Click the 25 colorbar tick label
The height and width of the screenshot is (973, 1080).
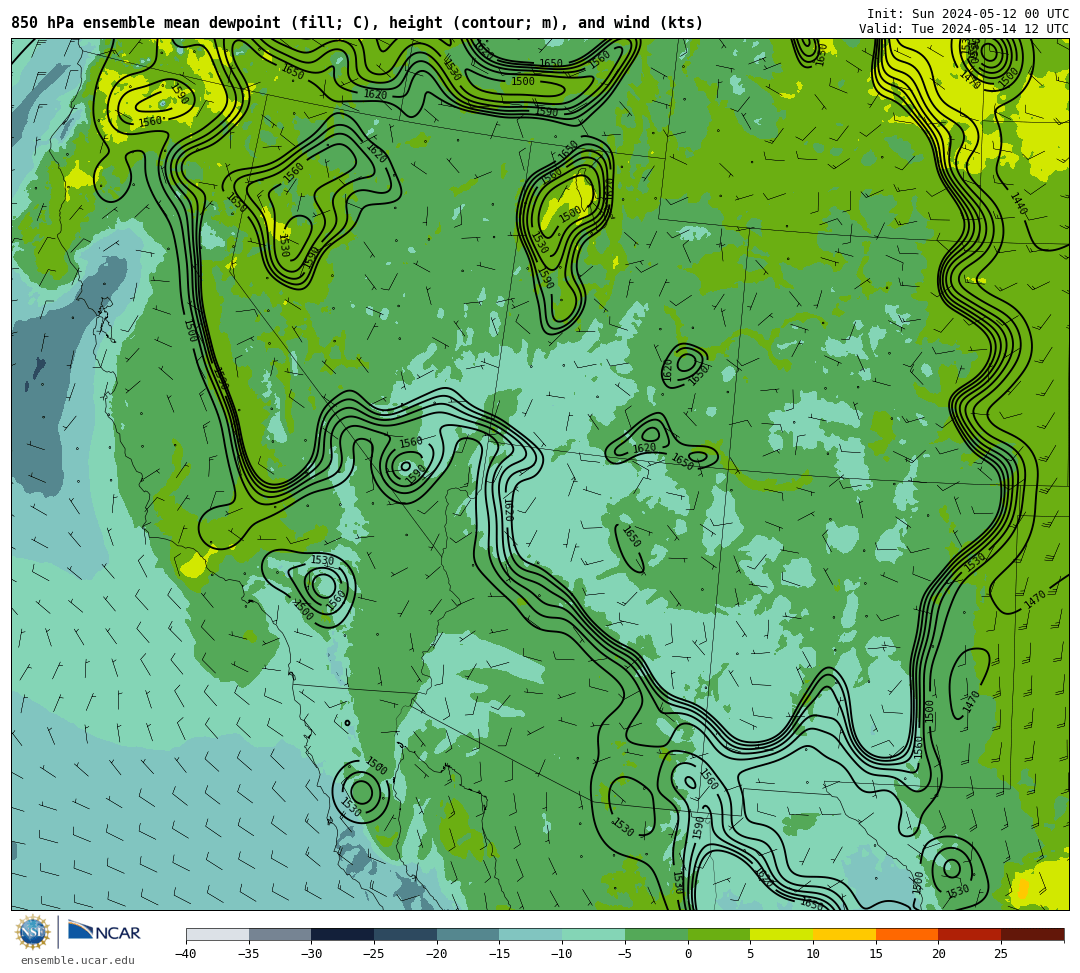click(1001, 954)
